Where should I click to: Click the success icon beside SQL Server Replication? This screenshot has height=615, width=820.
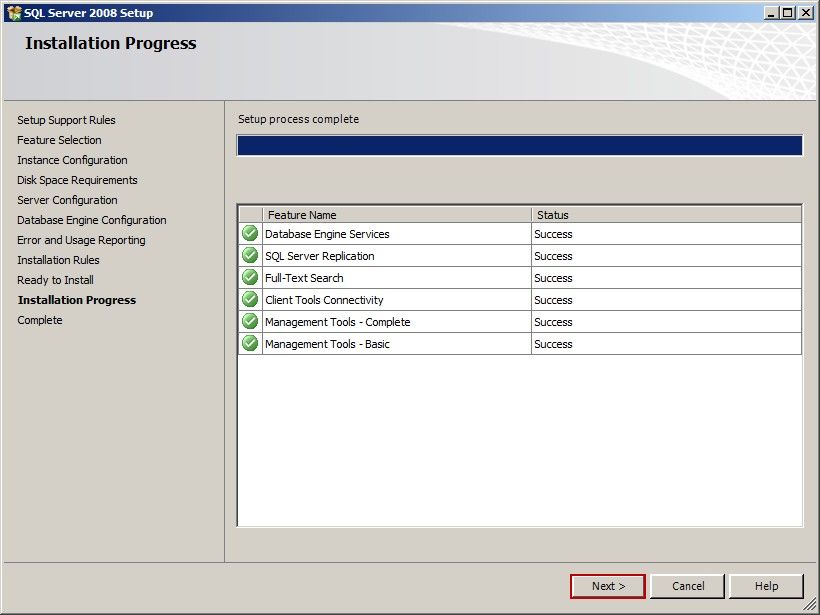click(x=250, y=255)
